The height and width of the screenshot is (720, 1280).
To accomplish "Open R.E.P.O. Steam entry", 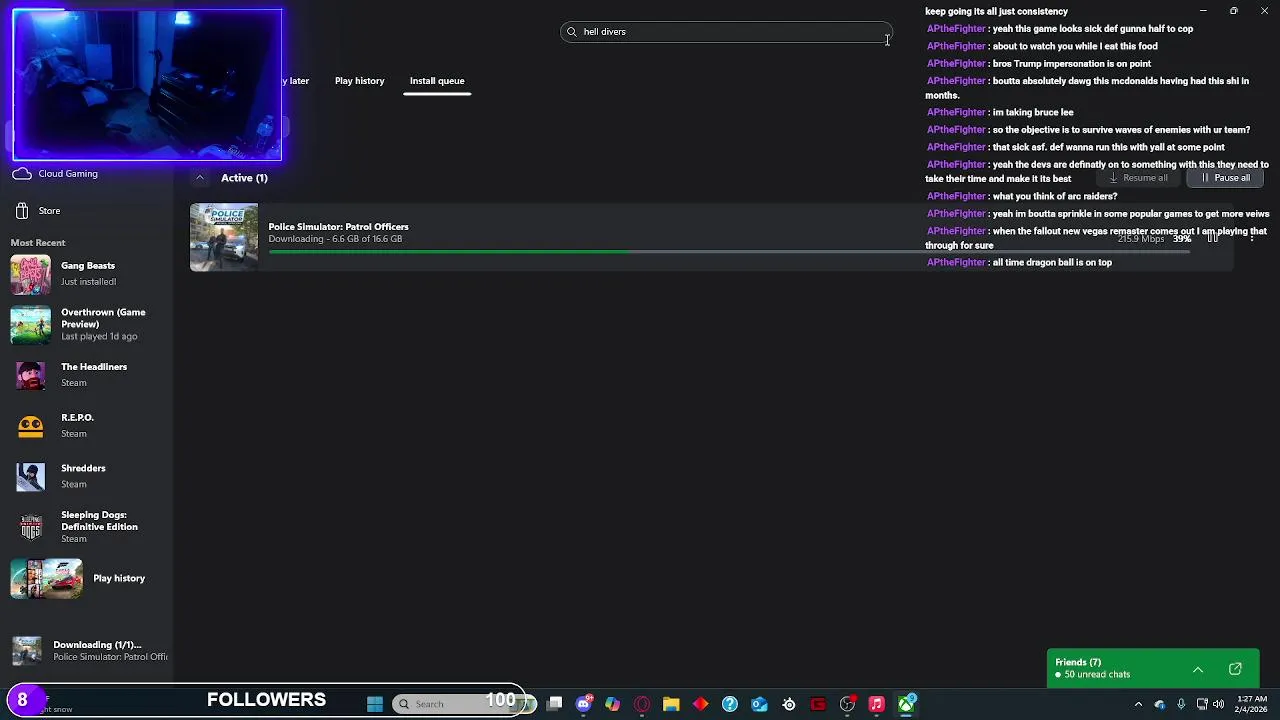I will coord(88,426).
